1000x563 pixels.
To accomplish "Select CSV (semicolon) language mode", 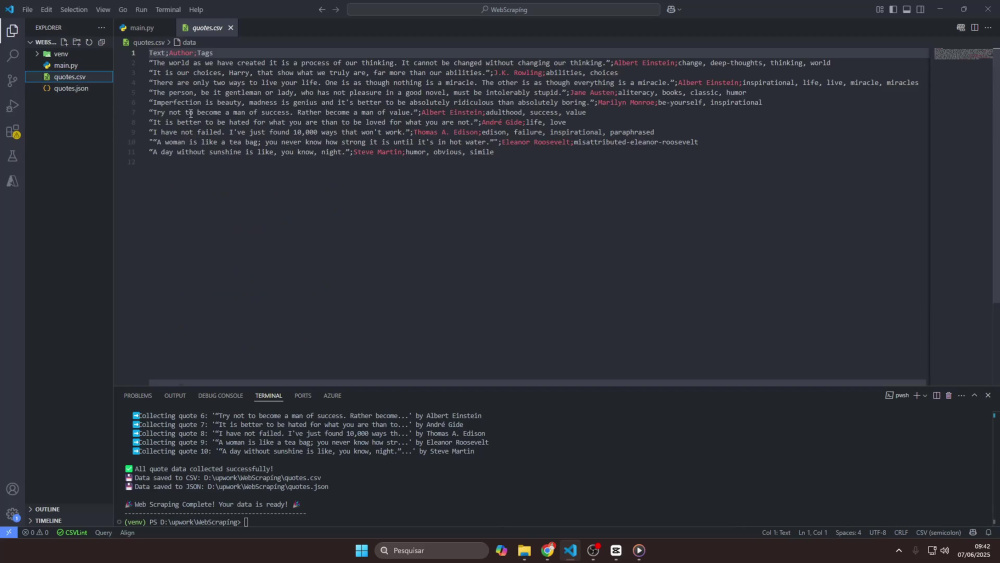I will click(x=938, y=532).
